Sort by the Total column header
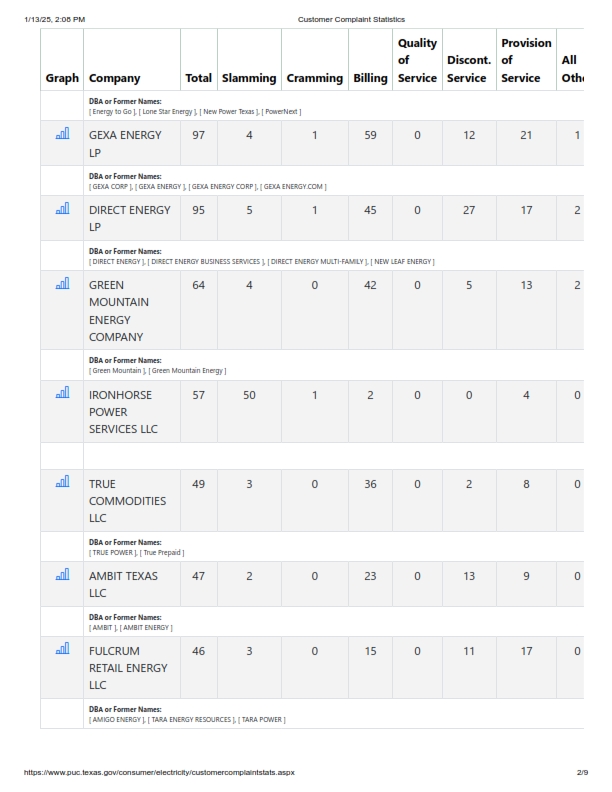This screenshot has height=792, width=612. click(x=198, y=78)
